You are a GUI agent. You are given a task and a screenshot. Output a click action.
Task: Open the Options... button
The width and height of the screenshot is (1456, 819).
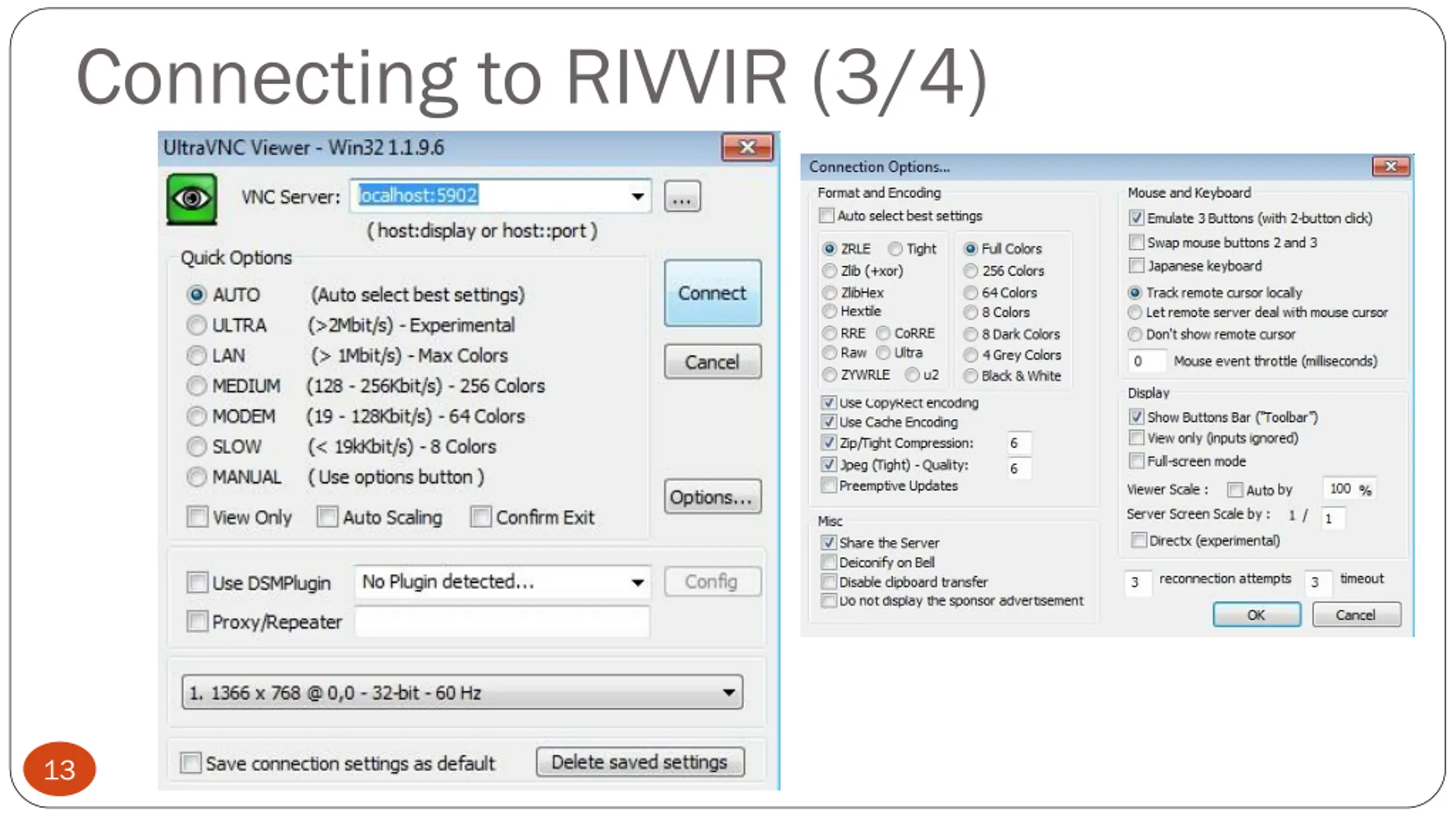(x=713, y=497)
